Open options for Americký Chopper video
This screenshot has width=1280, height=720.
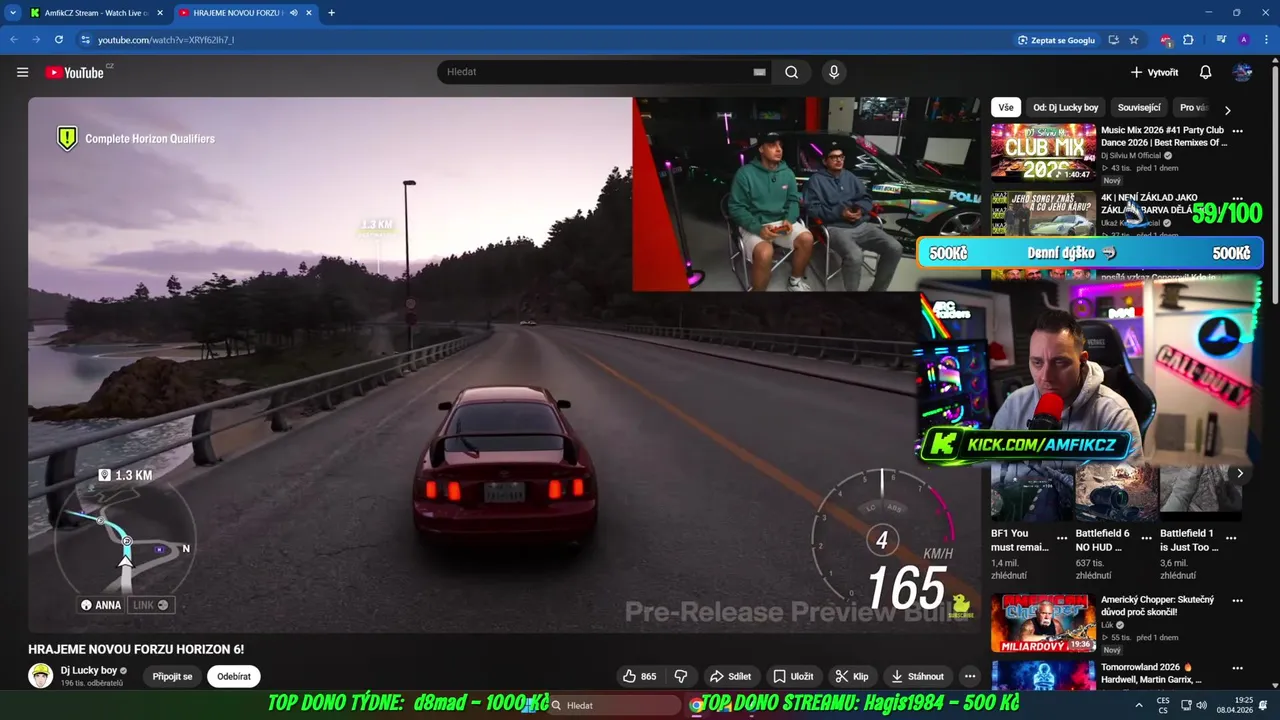[x=1237, y=601]
